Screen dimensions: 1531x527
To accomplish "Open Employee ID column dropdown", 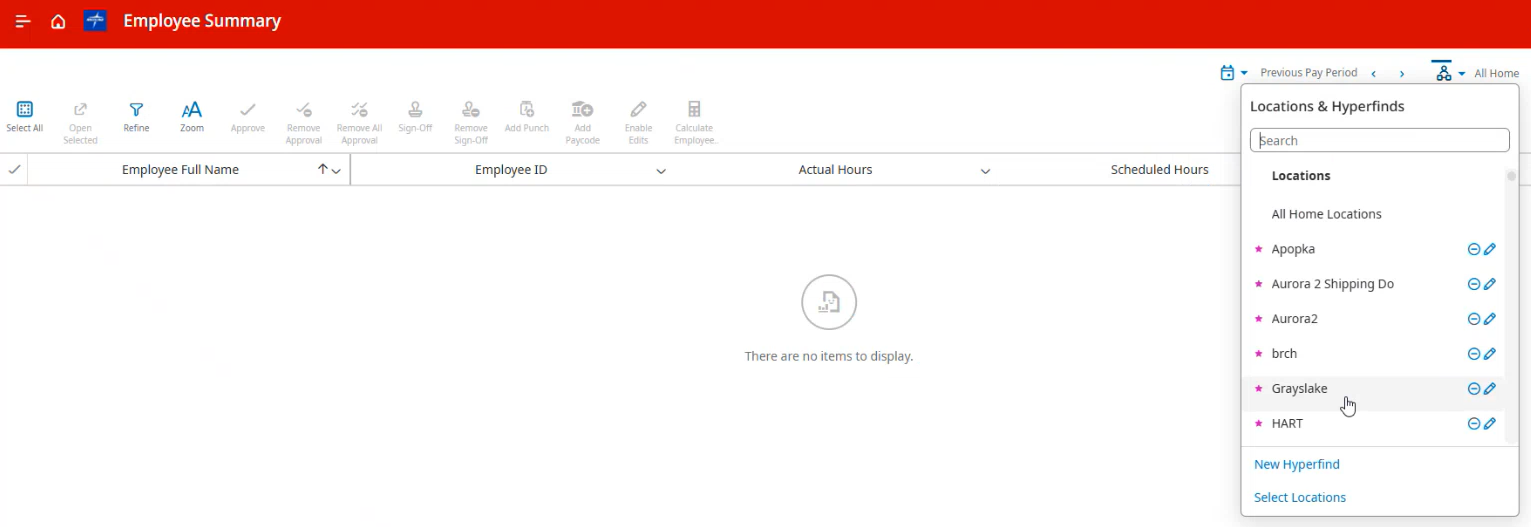I will pos(661,171).
